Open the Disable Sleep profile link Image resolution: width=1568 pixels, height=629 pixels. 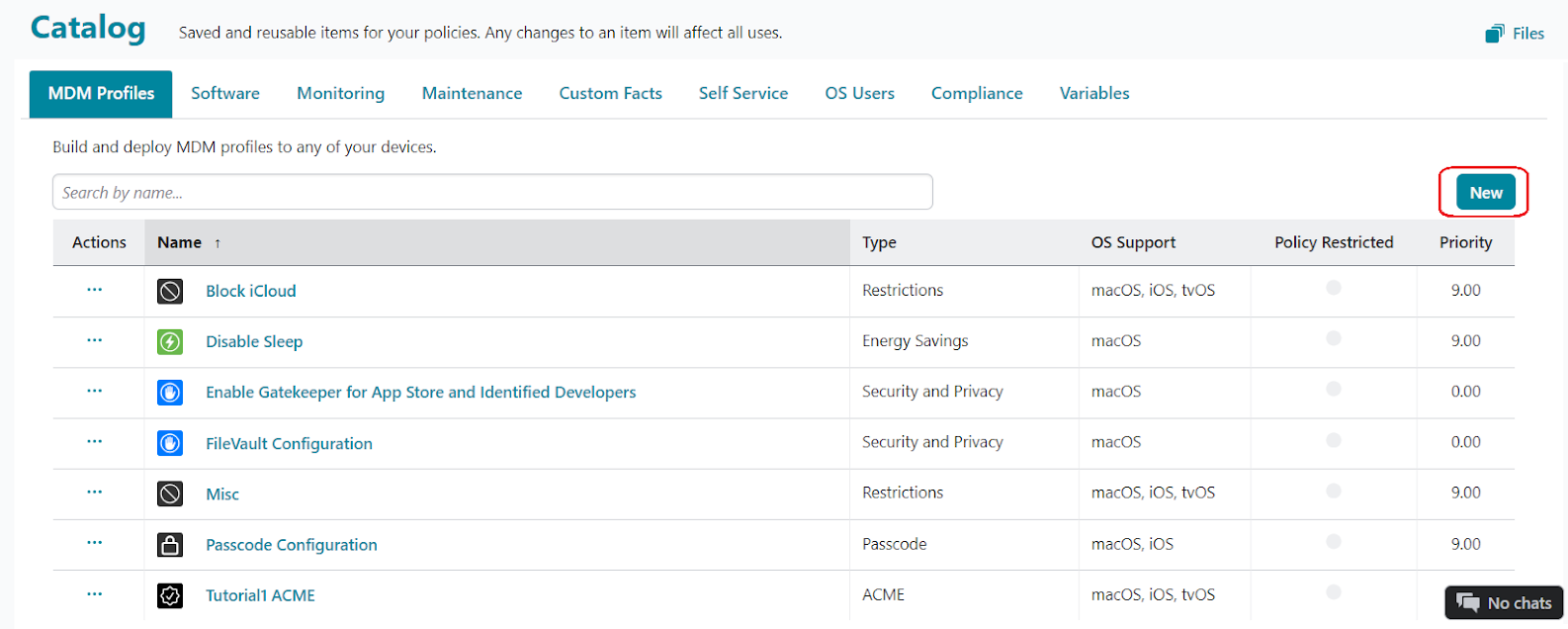(x=254, y=341)
